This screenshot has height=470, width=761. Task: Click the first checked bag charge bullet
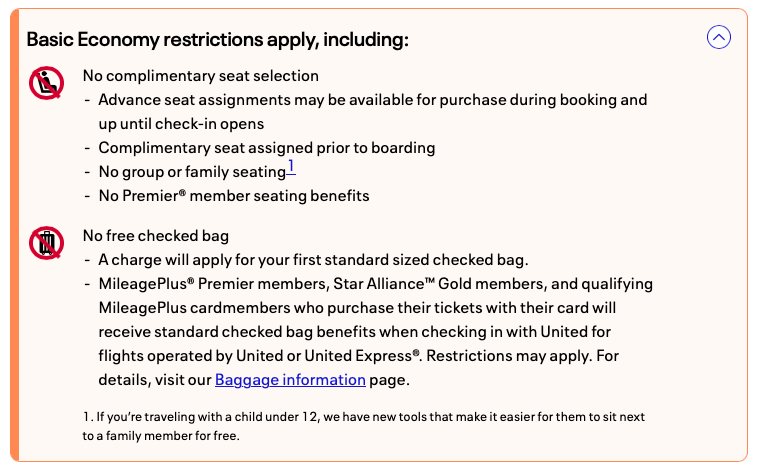(312, 260)
